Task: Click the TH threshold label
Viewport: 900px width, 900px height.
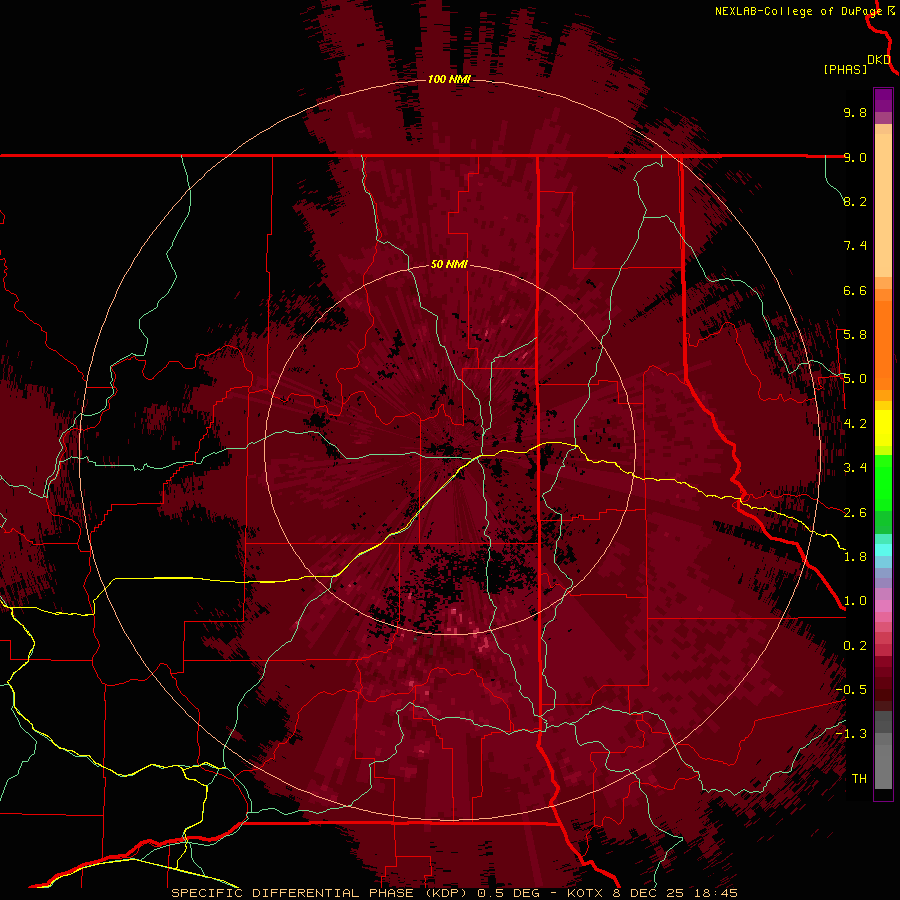Action: pyautogui.click(x=859, y=779)
